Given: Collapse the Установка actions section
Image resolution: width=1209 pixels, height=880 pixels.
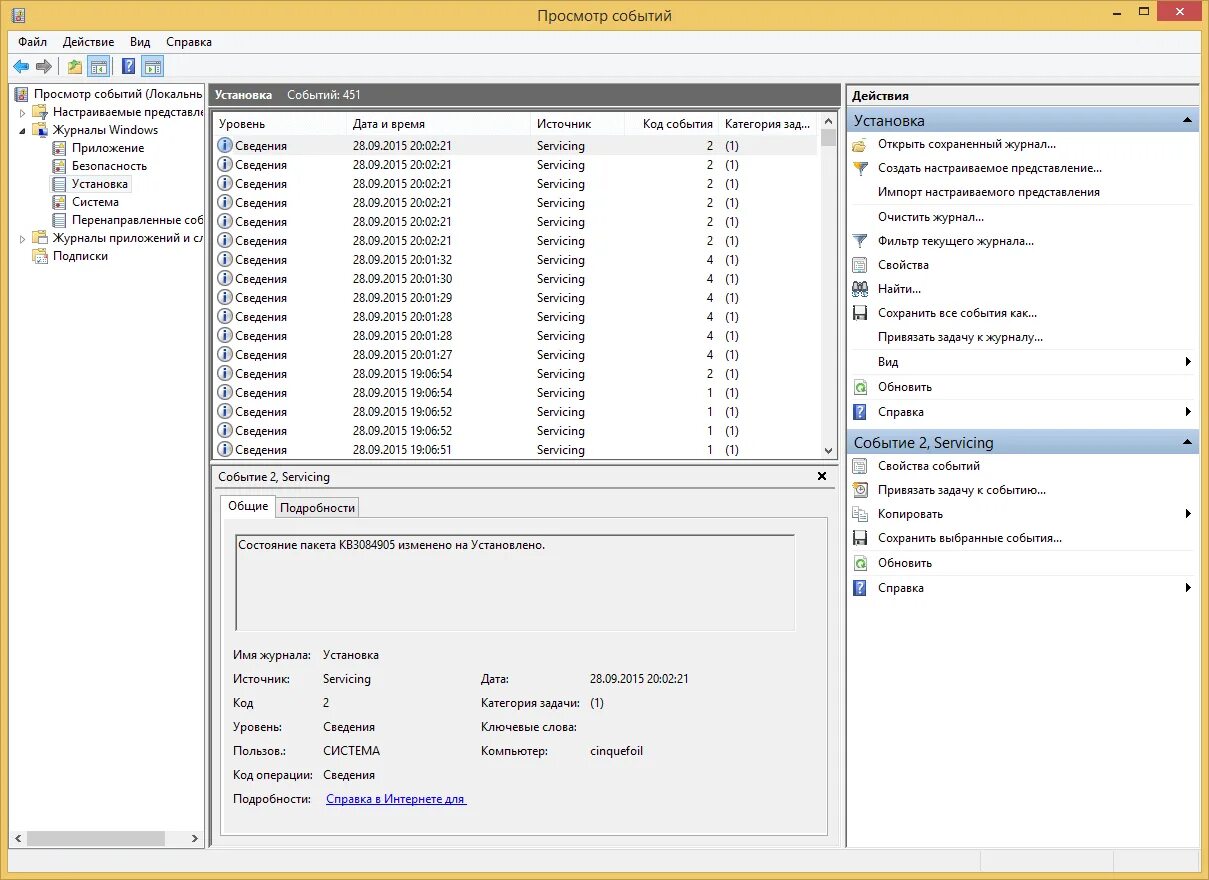Looking at the screenshot, I should (1187, 120).
